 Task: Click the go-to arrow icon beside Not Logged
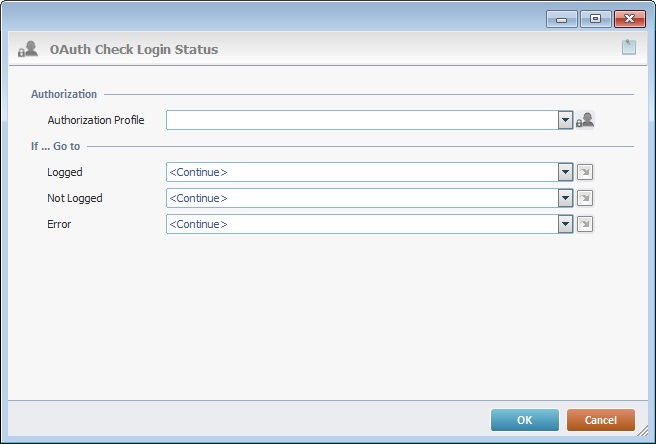[585, 198]
